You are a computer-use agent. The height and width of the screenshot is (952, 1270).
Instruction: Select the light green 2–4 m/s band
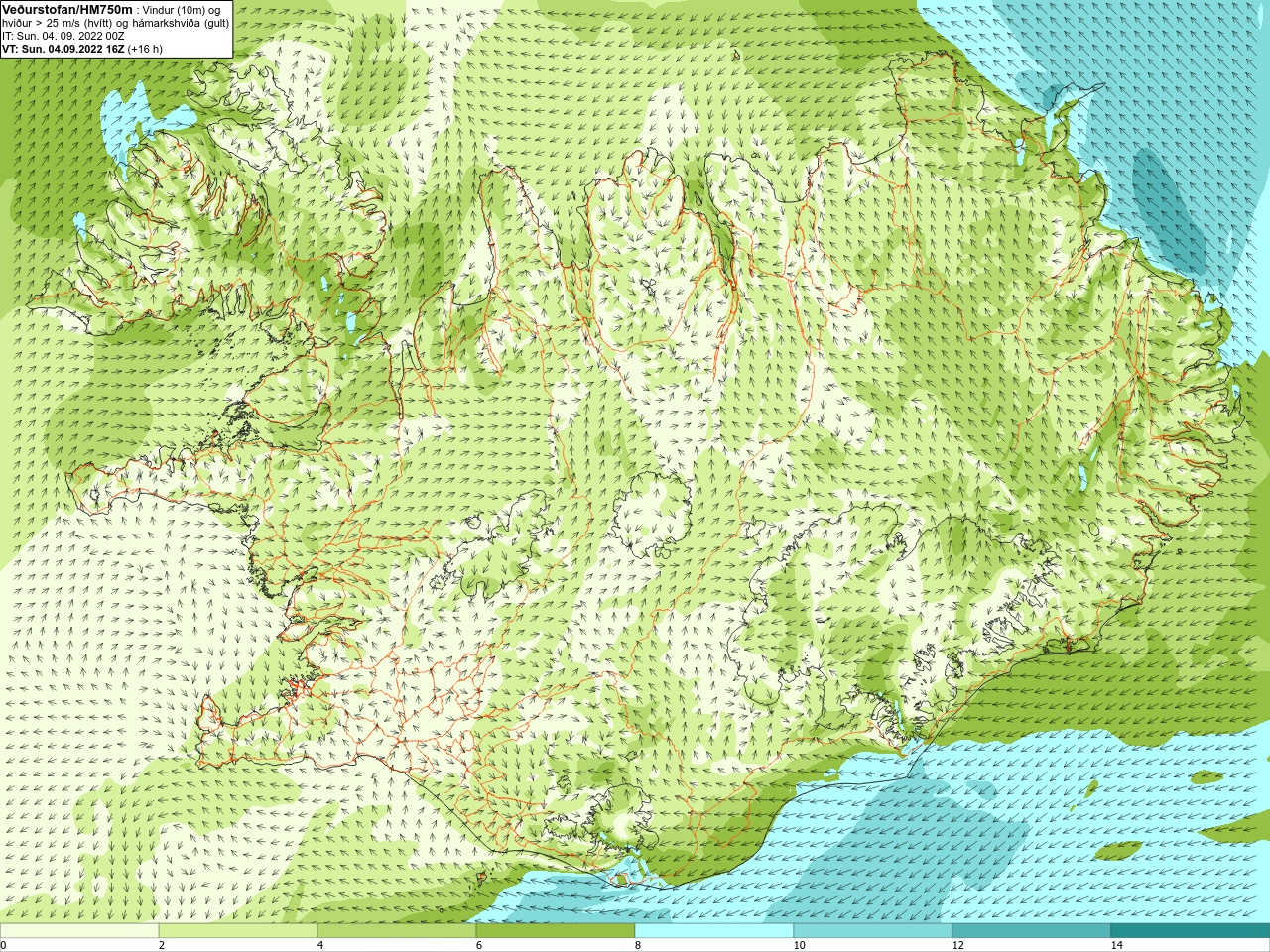click(238, 930)
